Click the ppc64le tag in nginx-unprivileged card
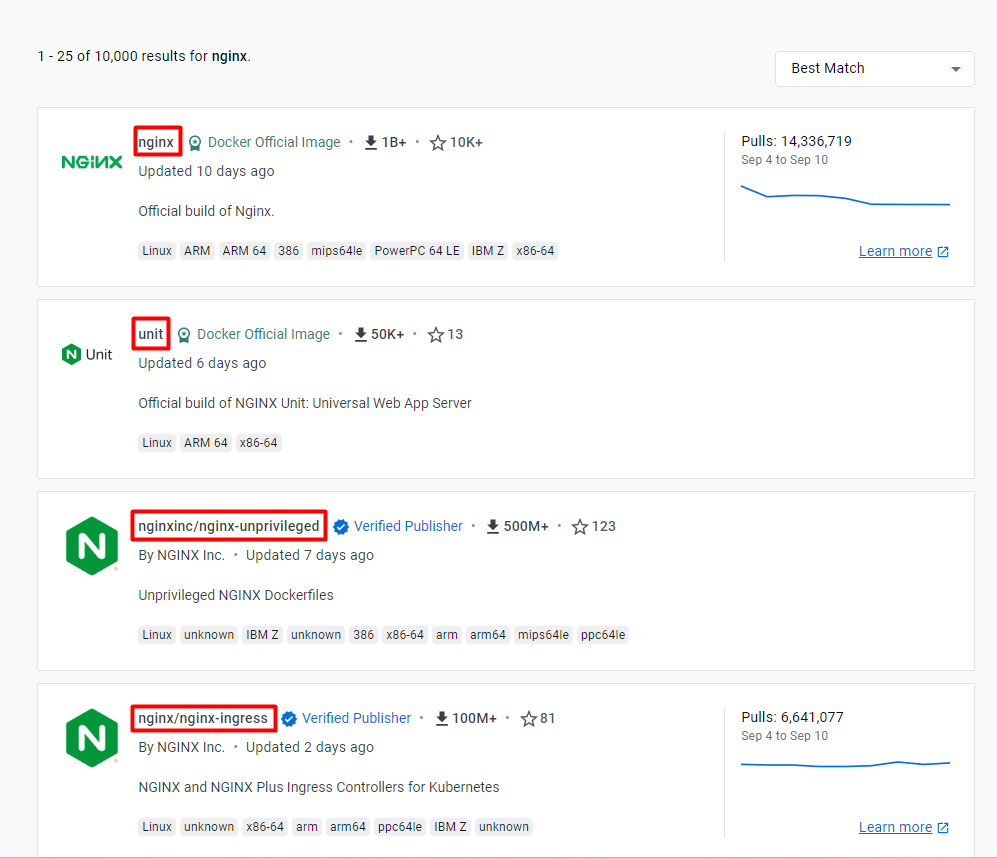 point(603,635)
